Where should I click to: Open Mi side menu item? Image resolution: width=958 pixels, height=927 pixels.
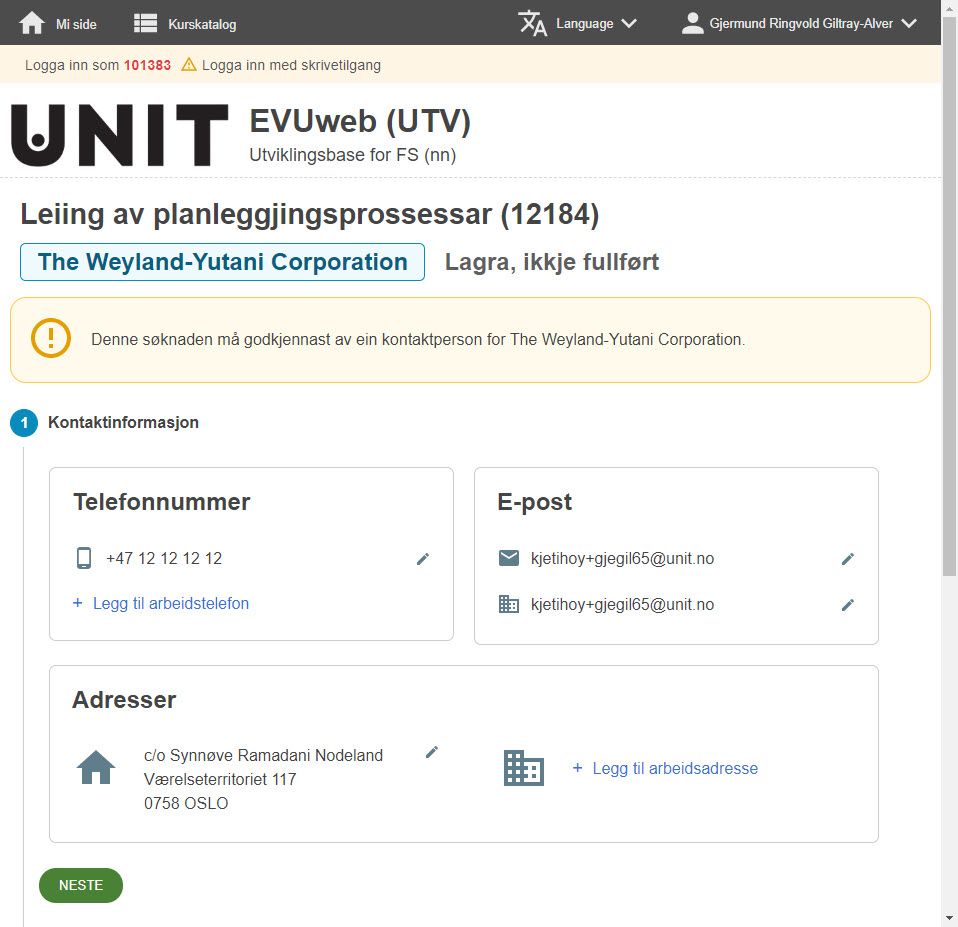pos(76,24)
